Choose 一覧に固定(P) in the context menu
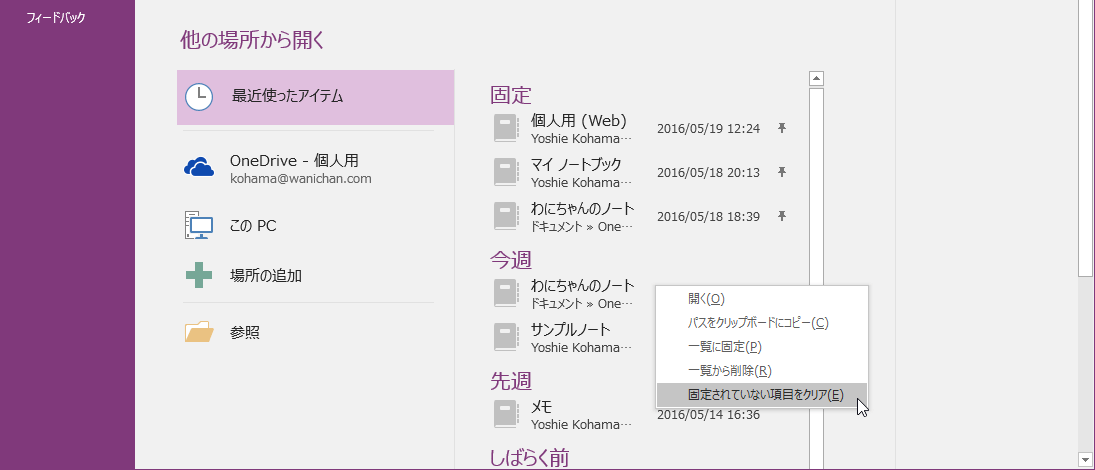This screenshot has width=1095, height=470. pos(725,346)
